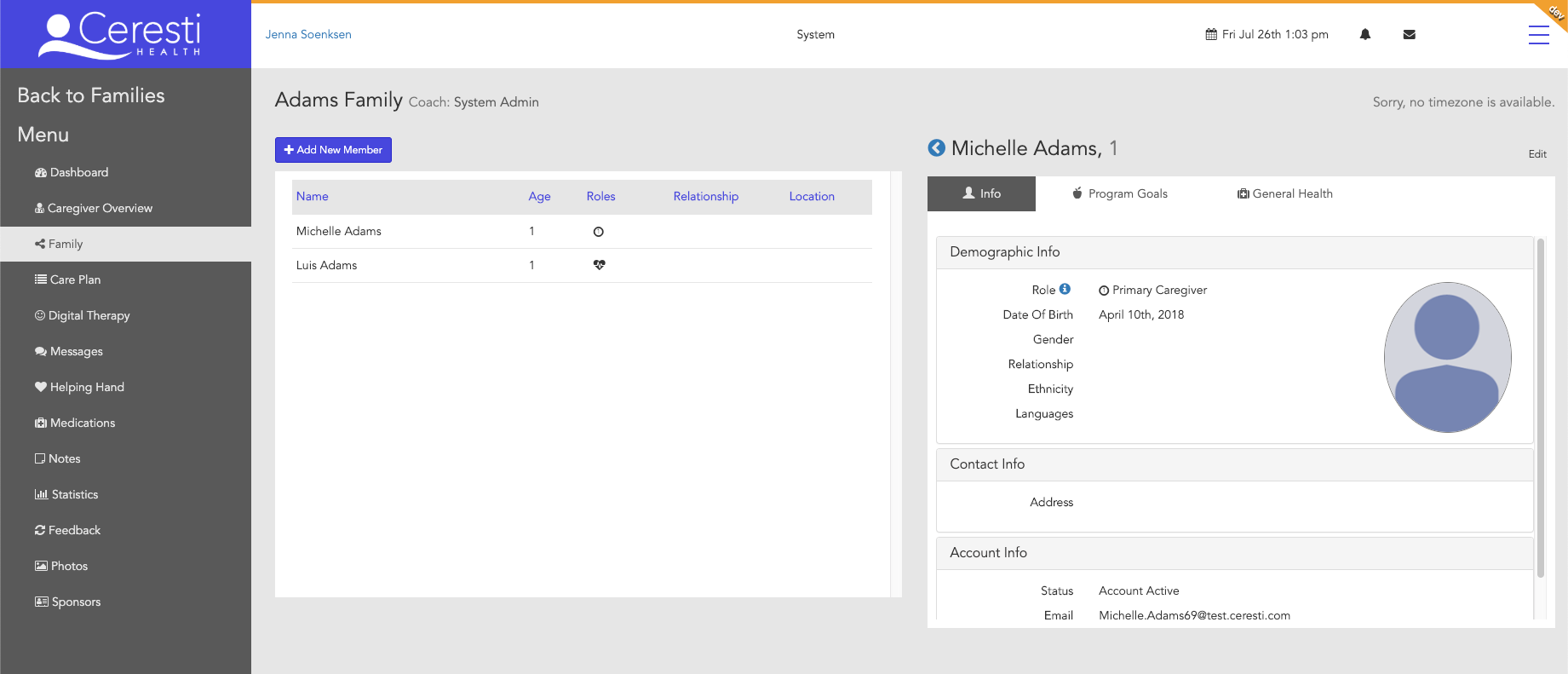1568x674 pixels.
Task: Sort the table by Age column
Action: [539, 196]
